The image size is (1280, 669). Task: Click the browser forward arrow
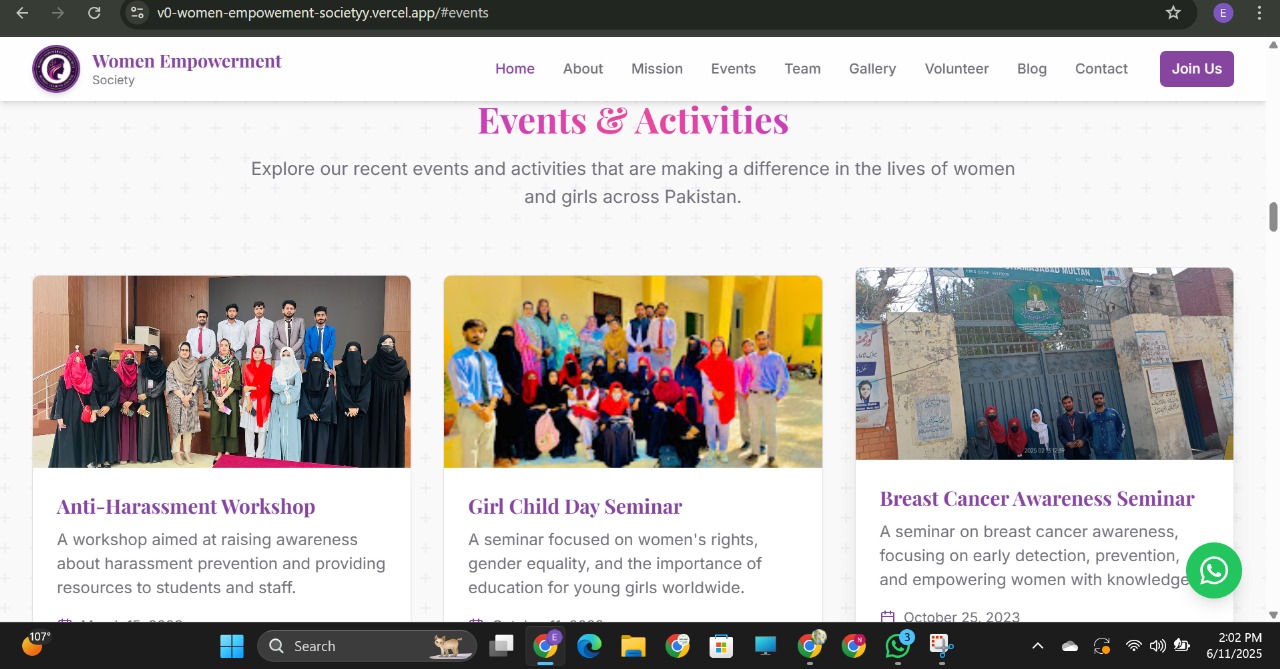(x=58, y=13)
